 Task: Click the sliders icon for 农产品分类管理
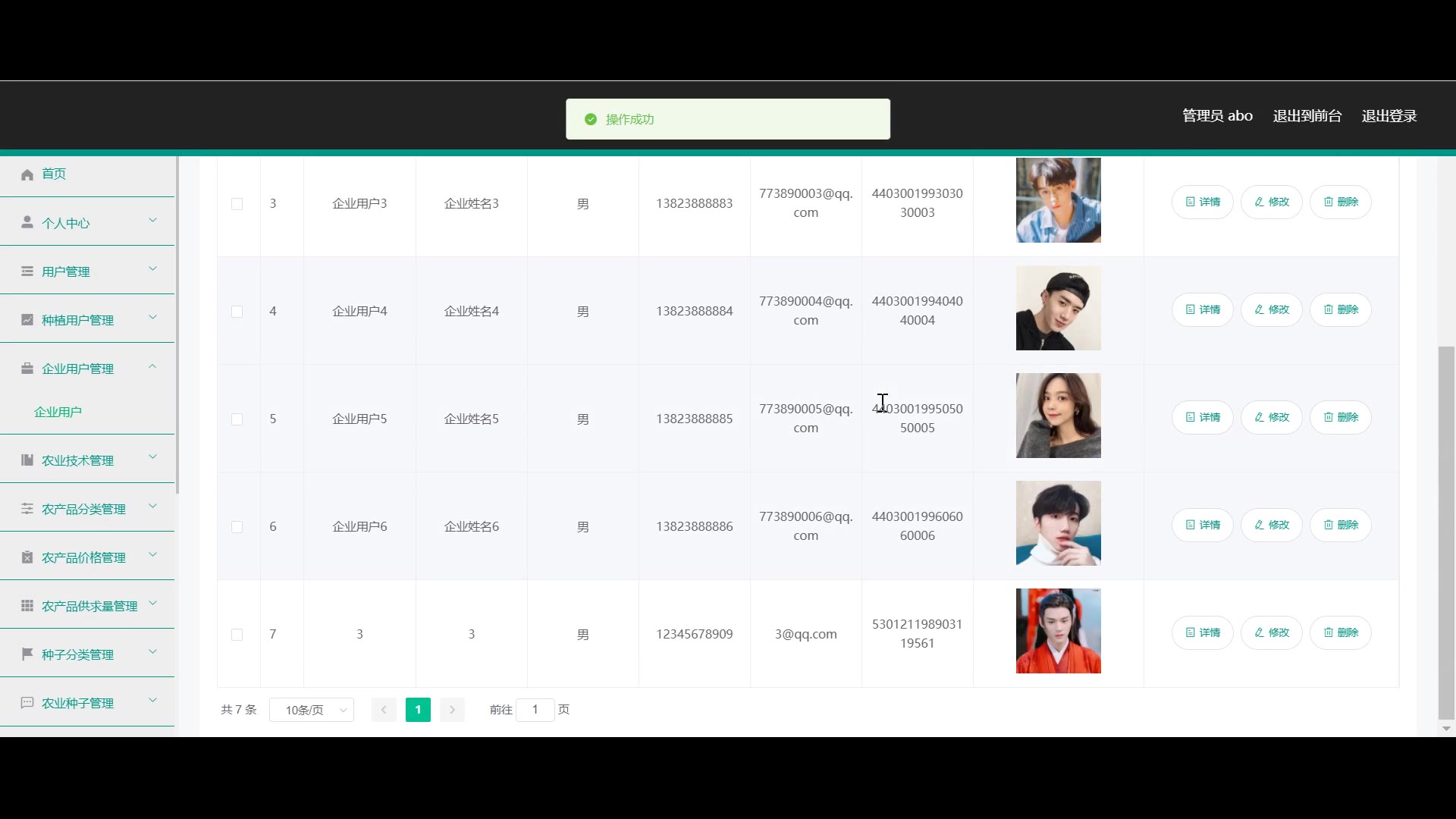tap(27, 508)
